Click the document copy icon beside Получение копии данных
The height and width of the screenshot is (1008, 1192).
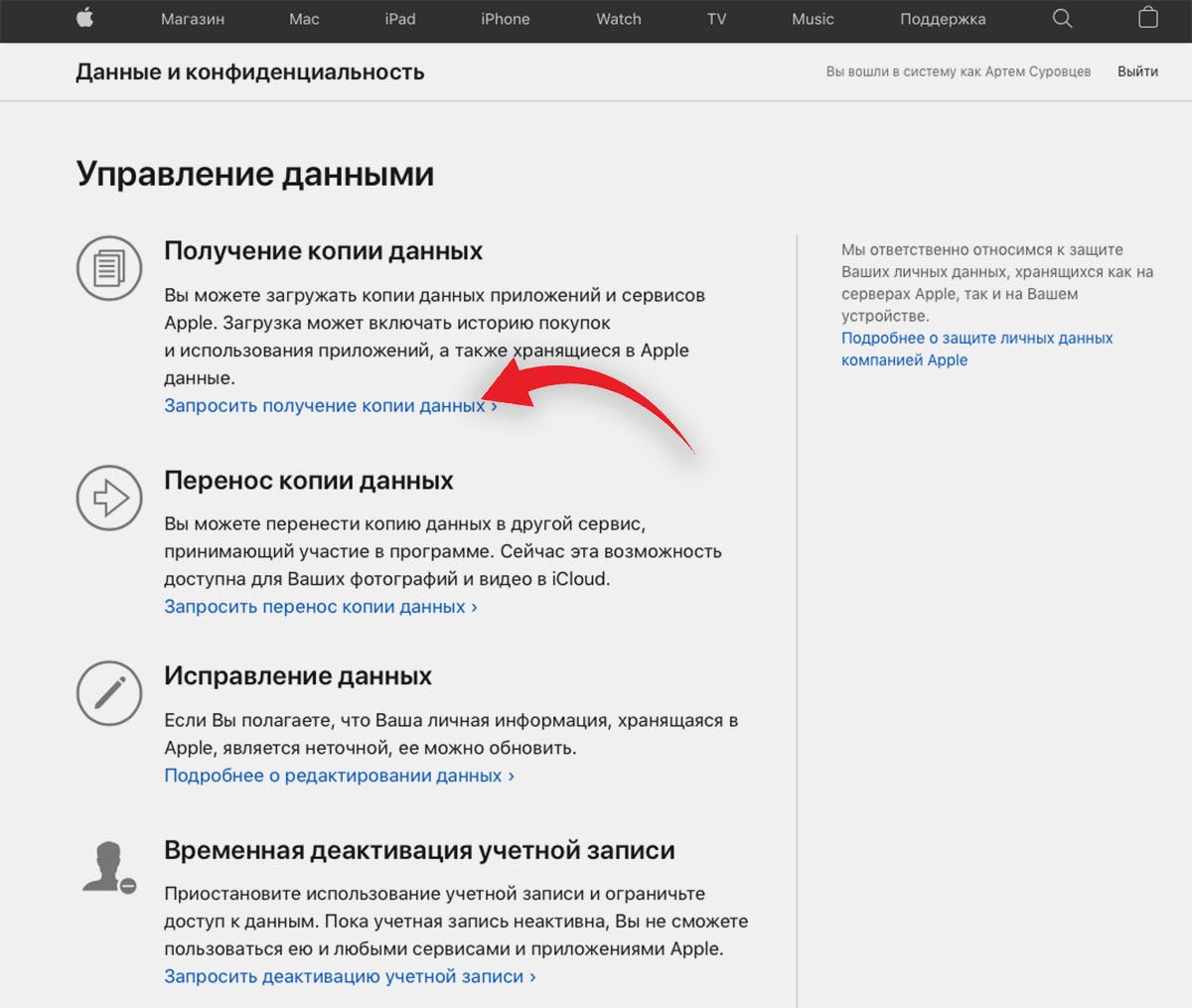point(109,268)
